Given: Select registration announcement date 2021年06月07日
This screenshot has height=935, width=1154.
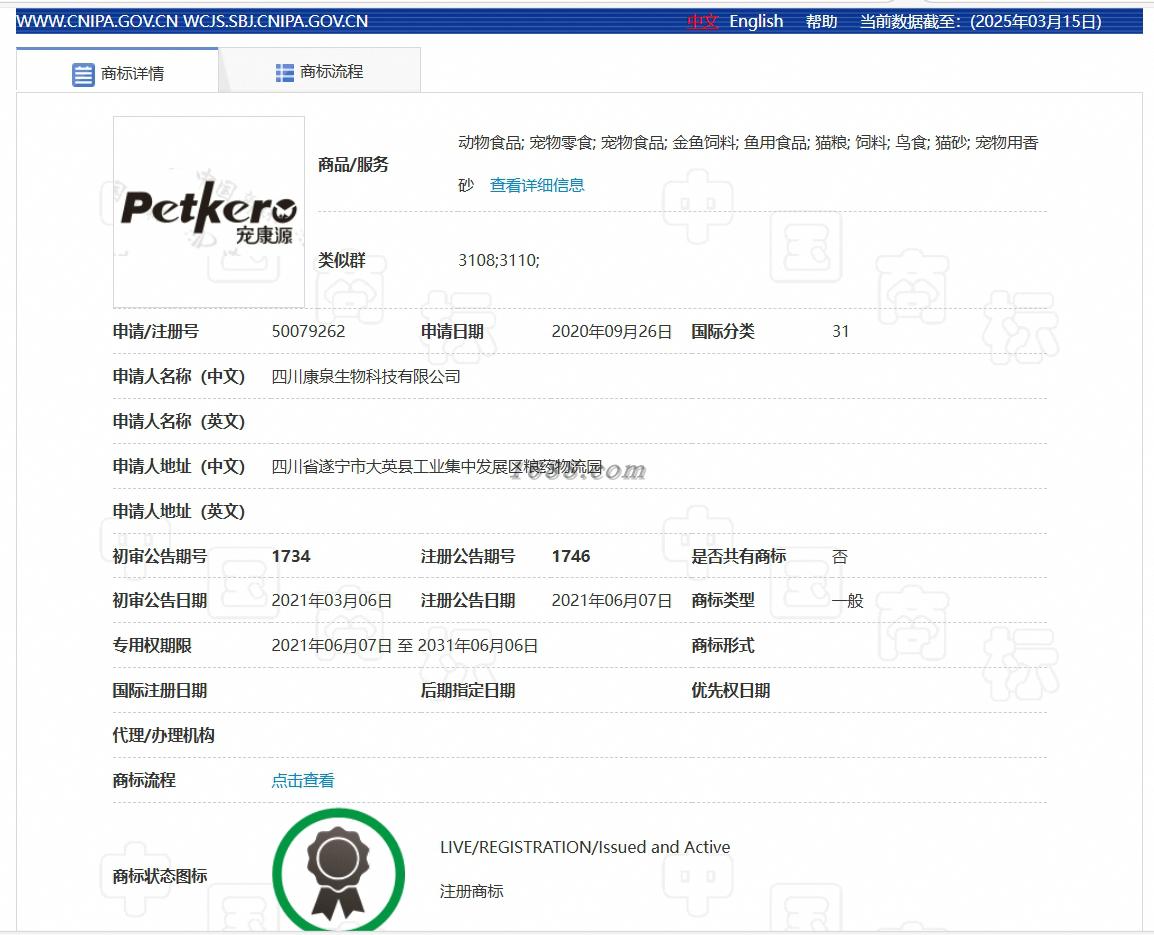Looking at the screenshot, I should coord(612,601).
